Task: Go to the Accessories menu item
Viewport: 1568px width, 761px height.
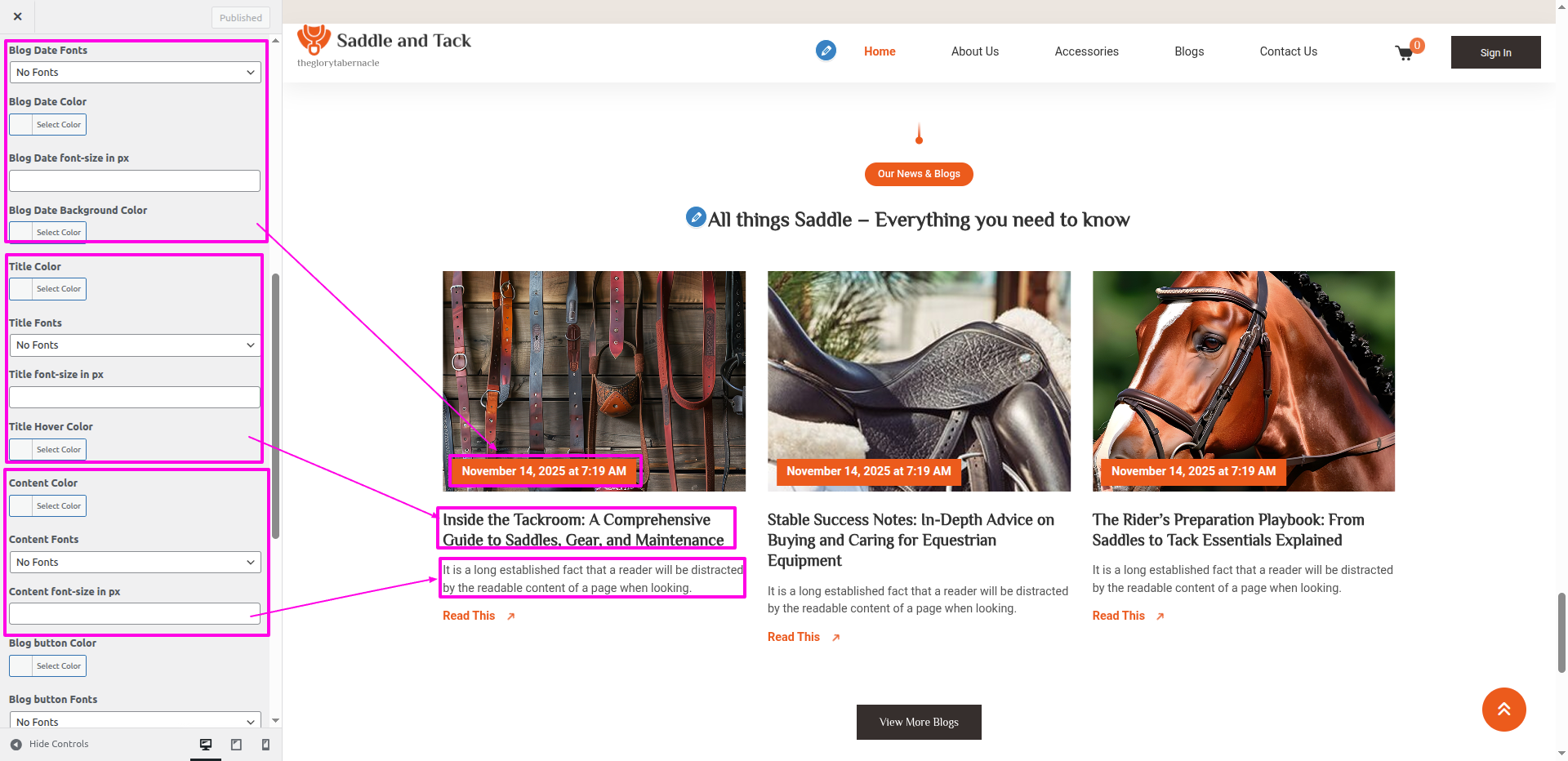Action: (x=1086, y=51)
